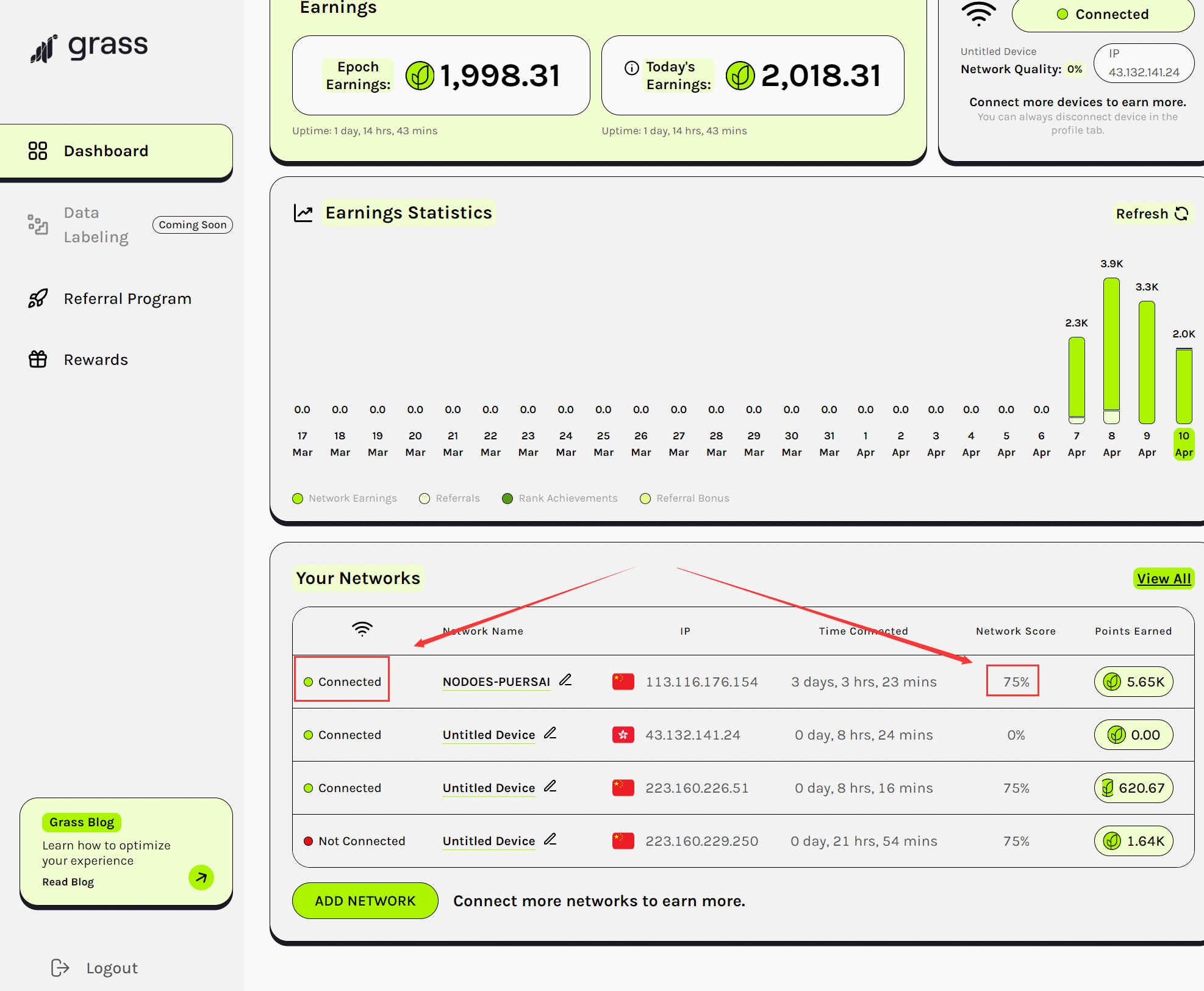Click the Hong Kong flag for 43.132.141.24
The height and width of the screenshot is (991, 1204).
[623, 735]
